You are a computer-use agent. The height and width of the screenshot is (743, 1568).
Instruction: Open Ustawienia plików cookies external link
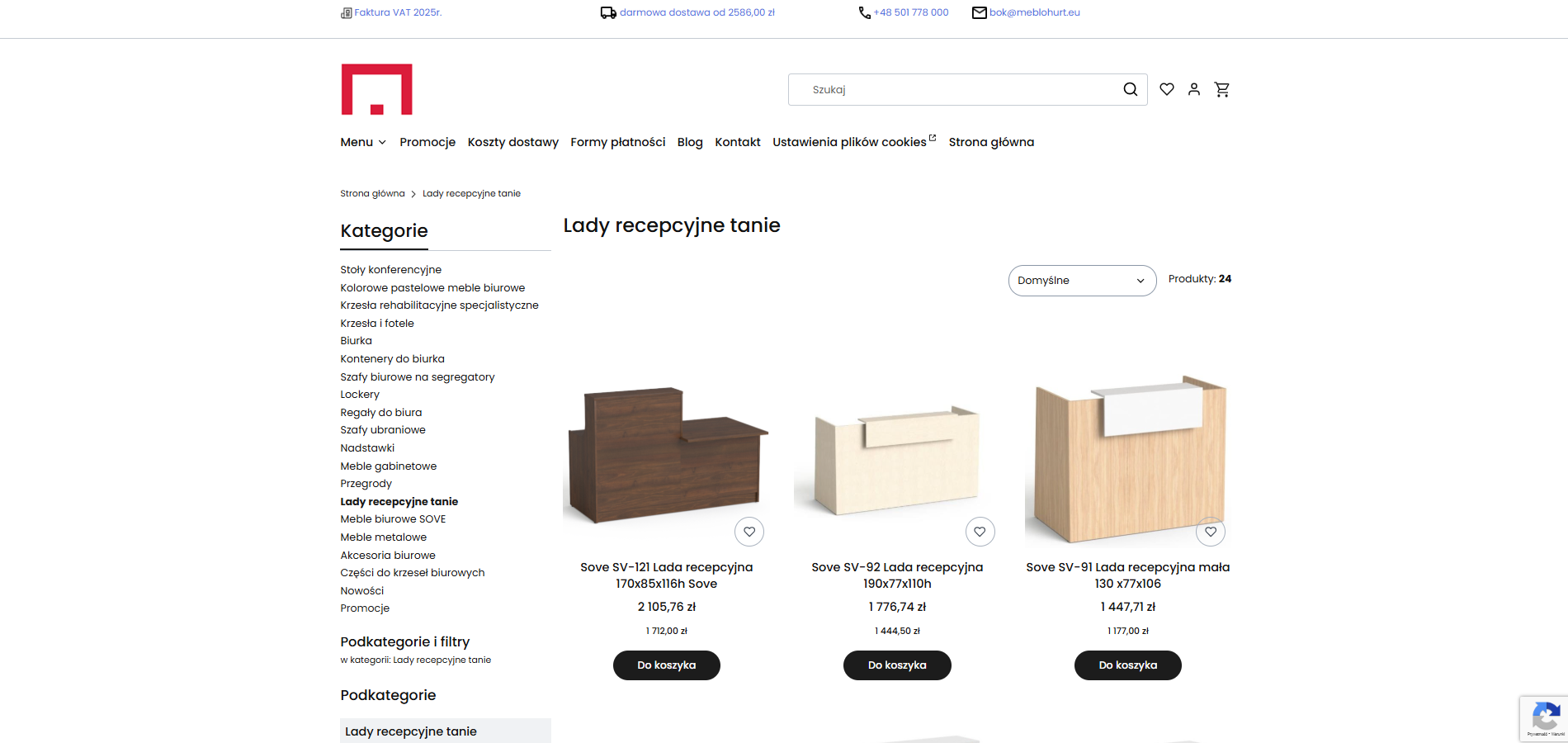click(x=848, y=142)
